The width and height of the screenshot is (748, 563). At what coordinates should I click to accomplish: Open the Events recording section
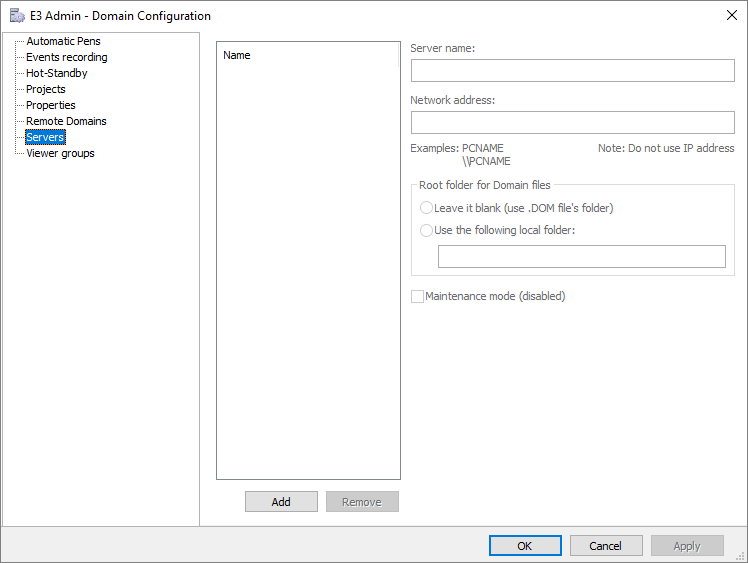click(x=66, y=57)
